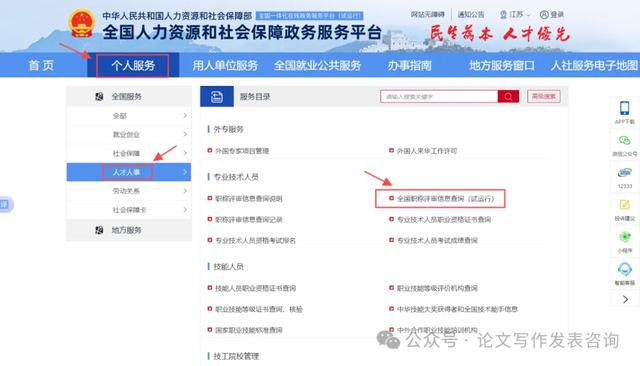640x366 pixels.
Task: Open 国家职业技能标准查询 link
Action: 249,330
